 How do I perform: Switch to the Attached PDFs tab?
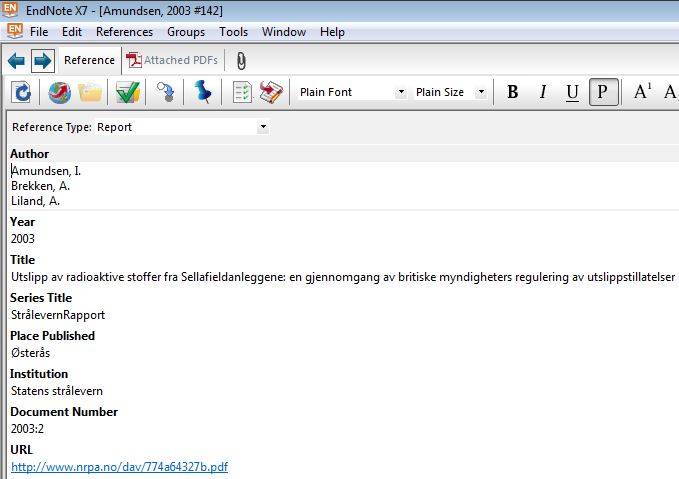pos(172,60)
